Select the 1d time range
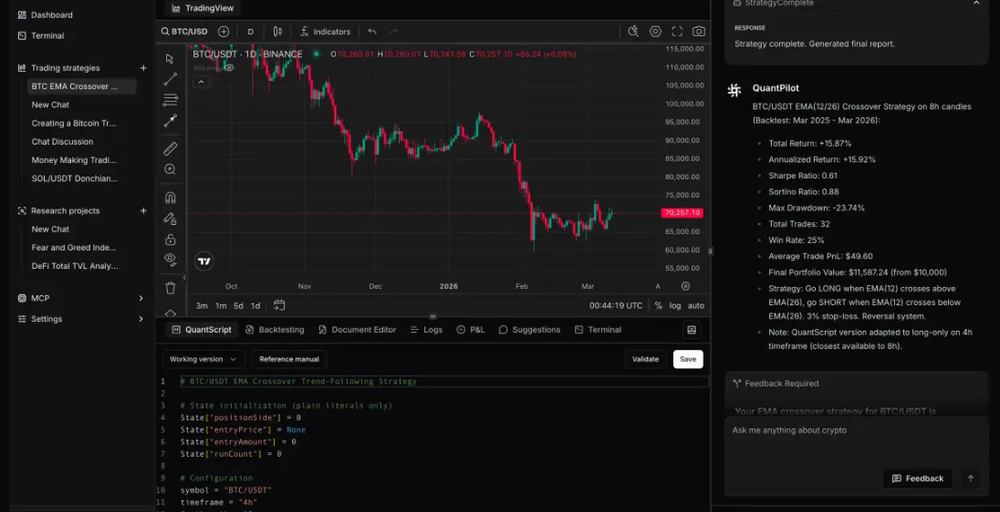The image size is (1000, 512). (255, 305)
